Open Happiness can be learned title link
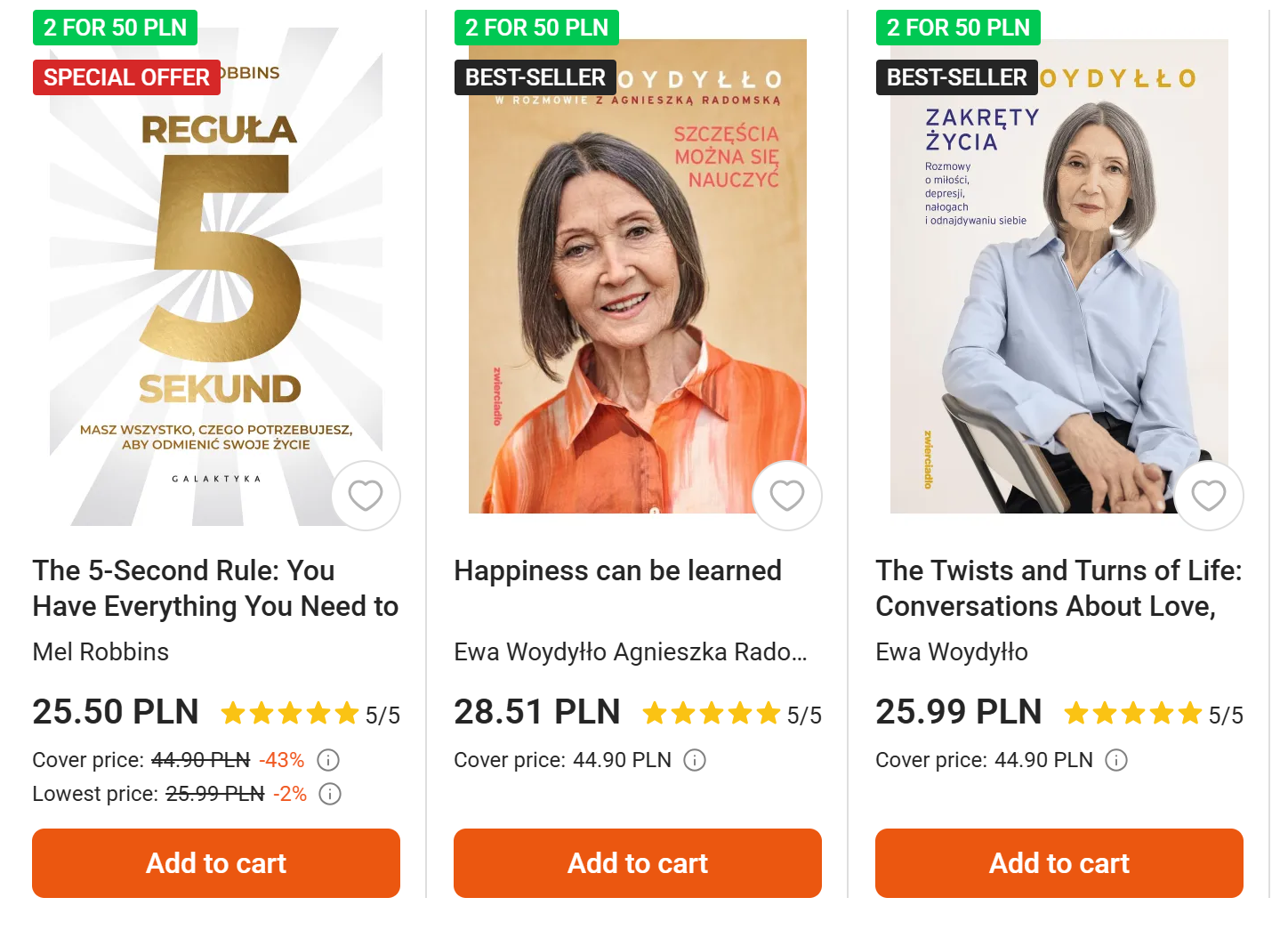The height and width of the screenshot is (930, 1288). tap(617, 570)
